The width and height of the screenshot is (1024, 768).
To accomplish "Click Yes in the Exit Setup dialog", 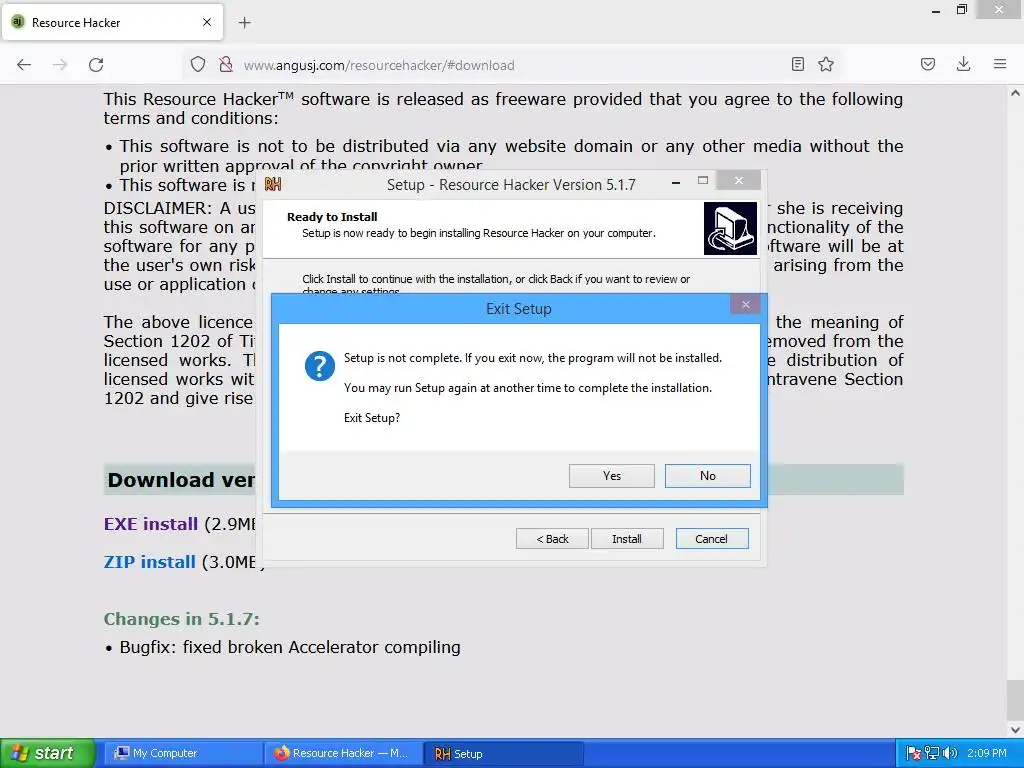I will click(611, 476).
